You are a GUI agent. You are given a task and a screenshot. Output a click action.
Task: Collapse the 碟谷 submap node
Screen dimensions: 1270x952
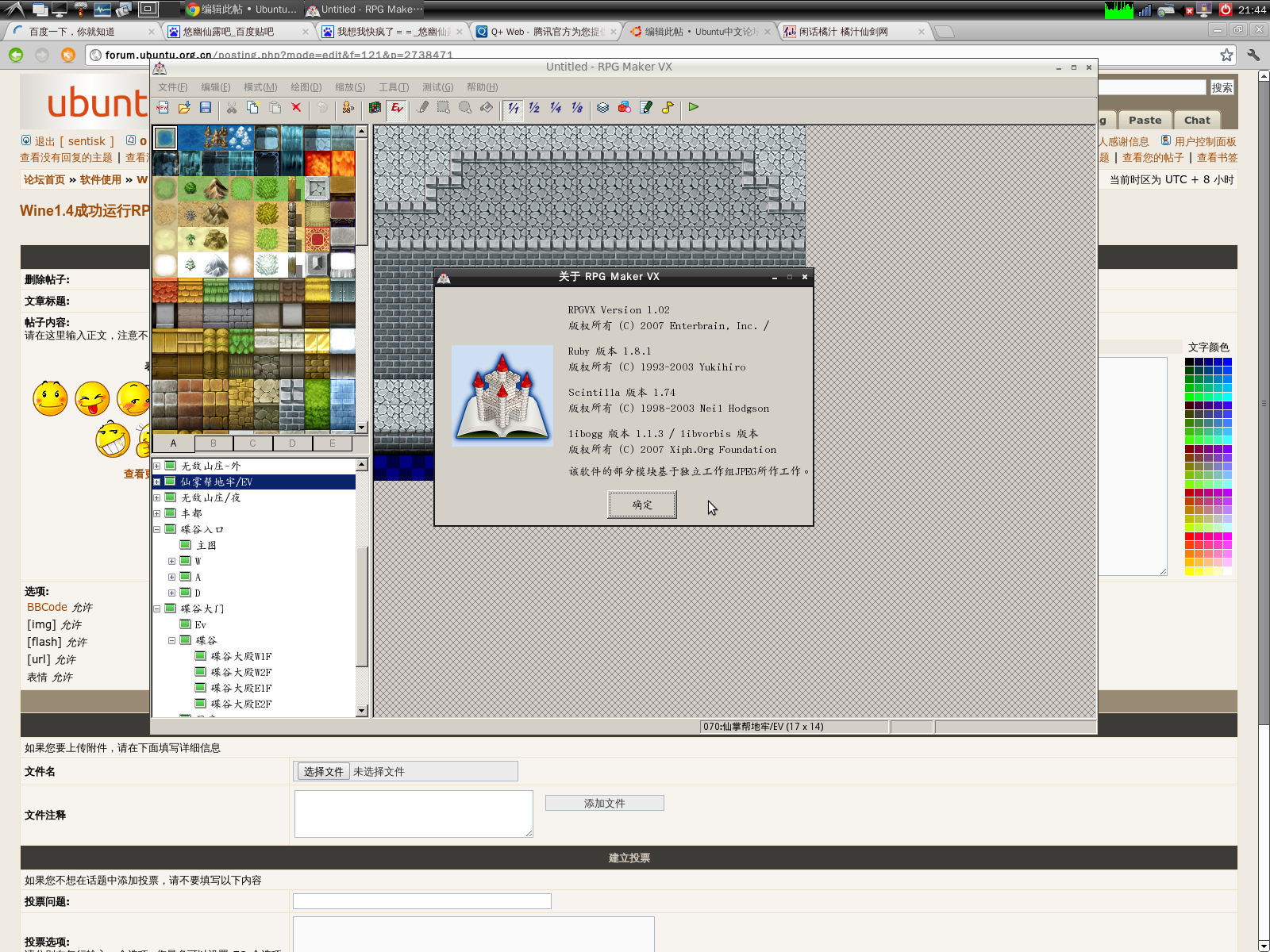click(171, 641)
